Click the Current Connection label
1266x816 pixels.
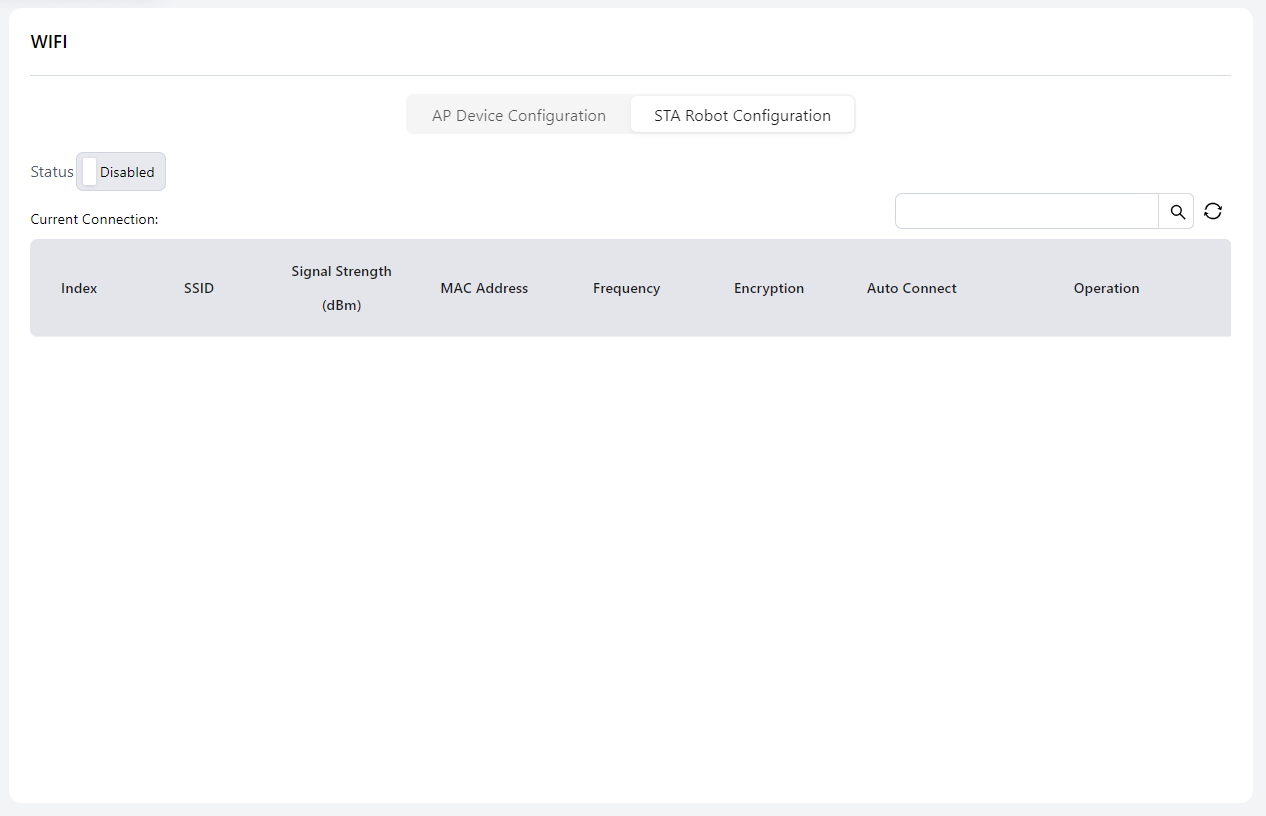(94, 219)
